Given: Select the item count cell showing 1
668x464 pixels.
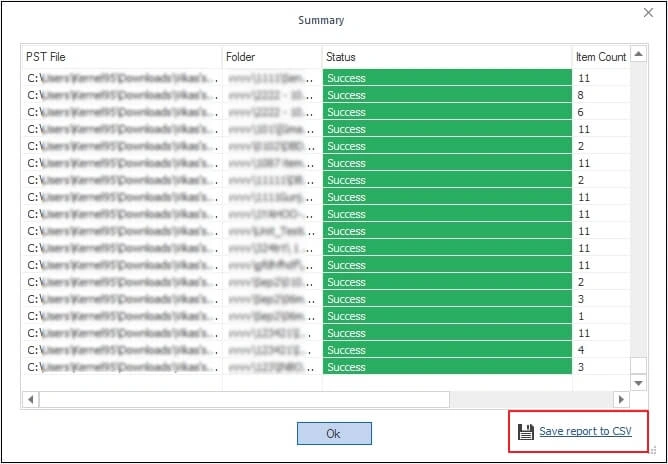Looking at the screenshot, I should (x=601, y=316).
